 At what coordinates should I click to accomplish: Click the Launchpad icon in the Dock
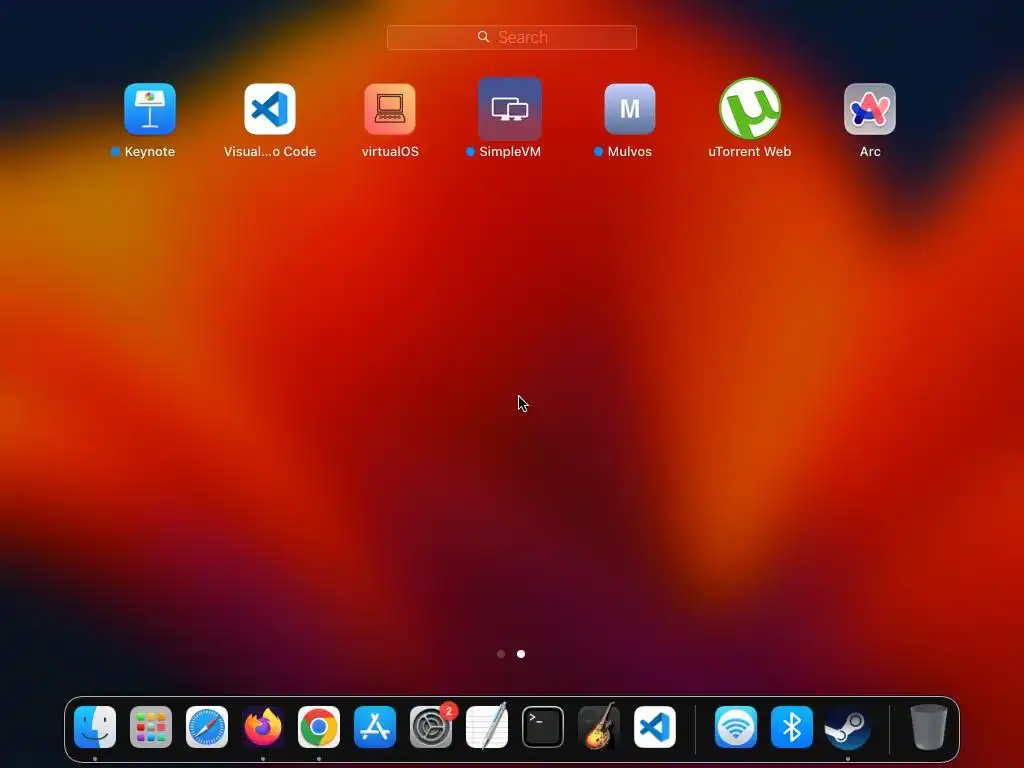click(x=151, y=727)
